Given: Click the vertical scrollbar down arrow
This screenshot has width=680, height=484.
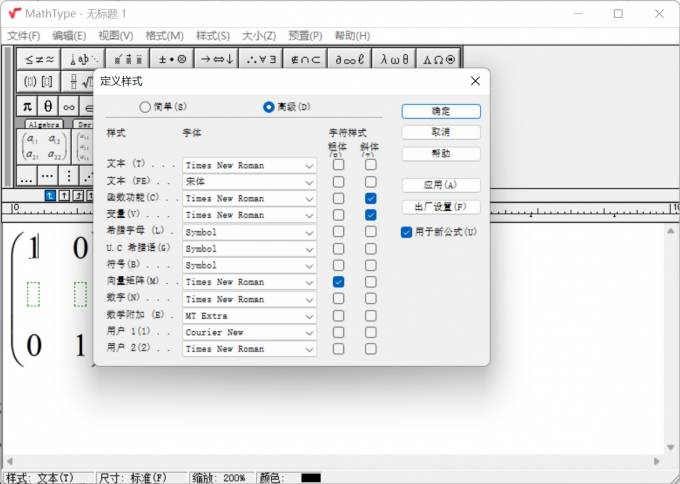Looking at the screenshot, I should point(670,447).
